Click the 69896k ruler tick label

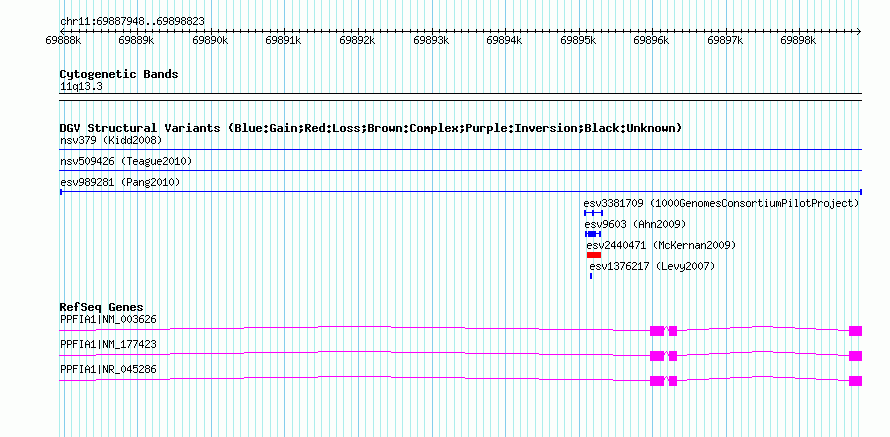652,40
